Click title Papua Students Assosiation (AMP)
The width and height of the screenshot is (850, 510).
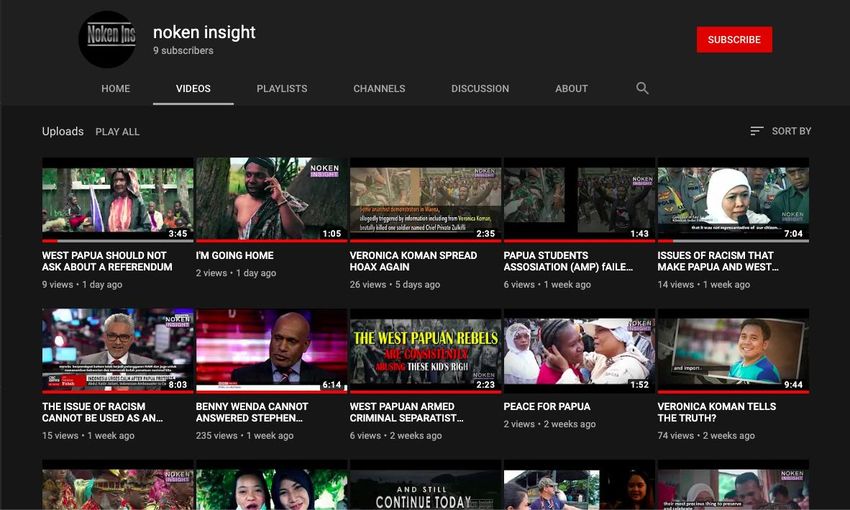click(x=568, y=261)
